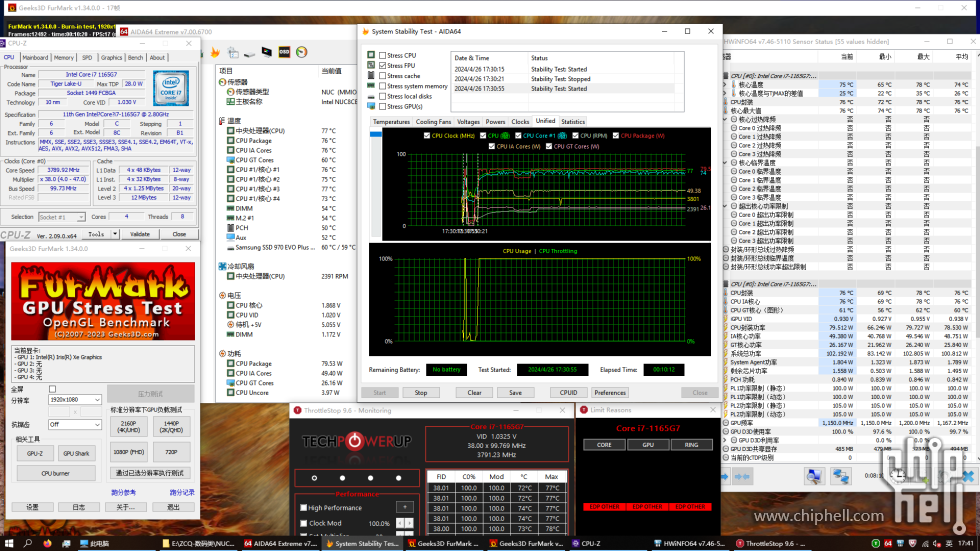Viewport: 980px width, 551px height.
Task: Open the anti-aliasing Off dropdown in FurMark
Action: click(x=74, y=424)
